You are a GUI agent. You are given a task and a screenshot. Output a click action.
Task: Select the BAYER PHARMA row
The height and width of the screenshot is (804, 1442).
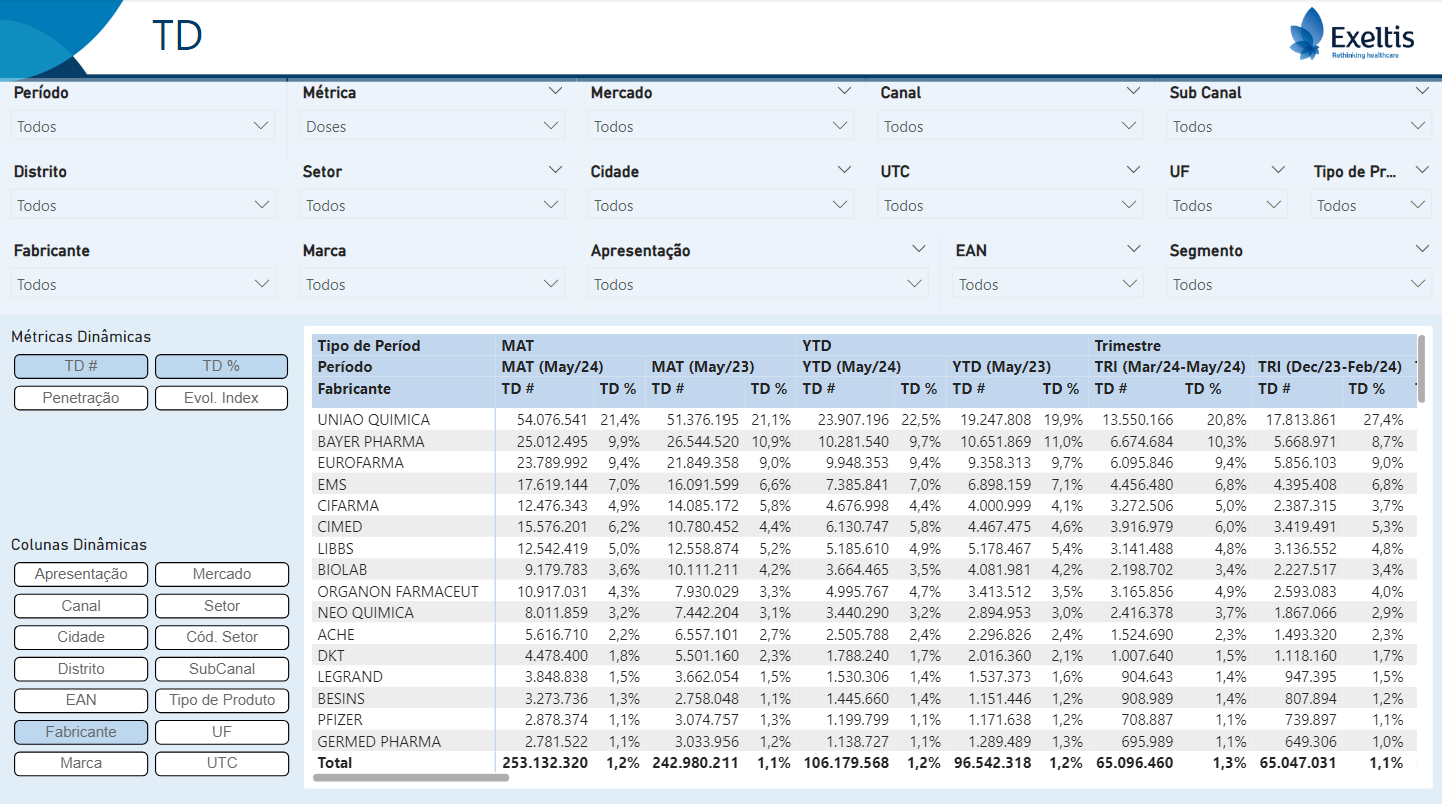point(865,441)
